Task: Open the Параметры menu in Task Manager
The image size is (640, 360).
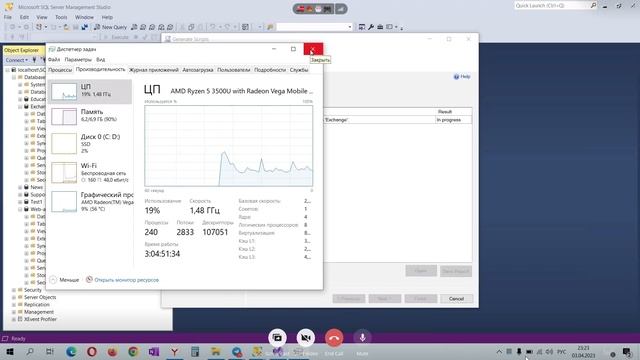Action: pyautogui.click(x=78, y=60)
